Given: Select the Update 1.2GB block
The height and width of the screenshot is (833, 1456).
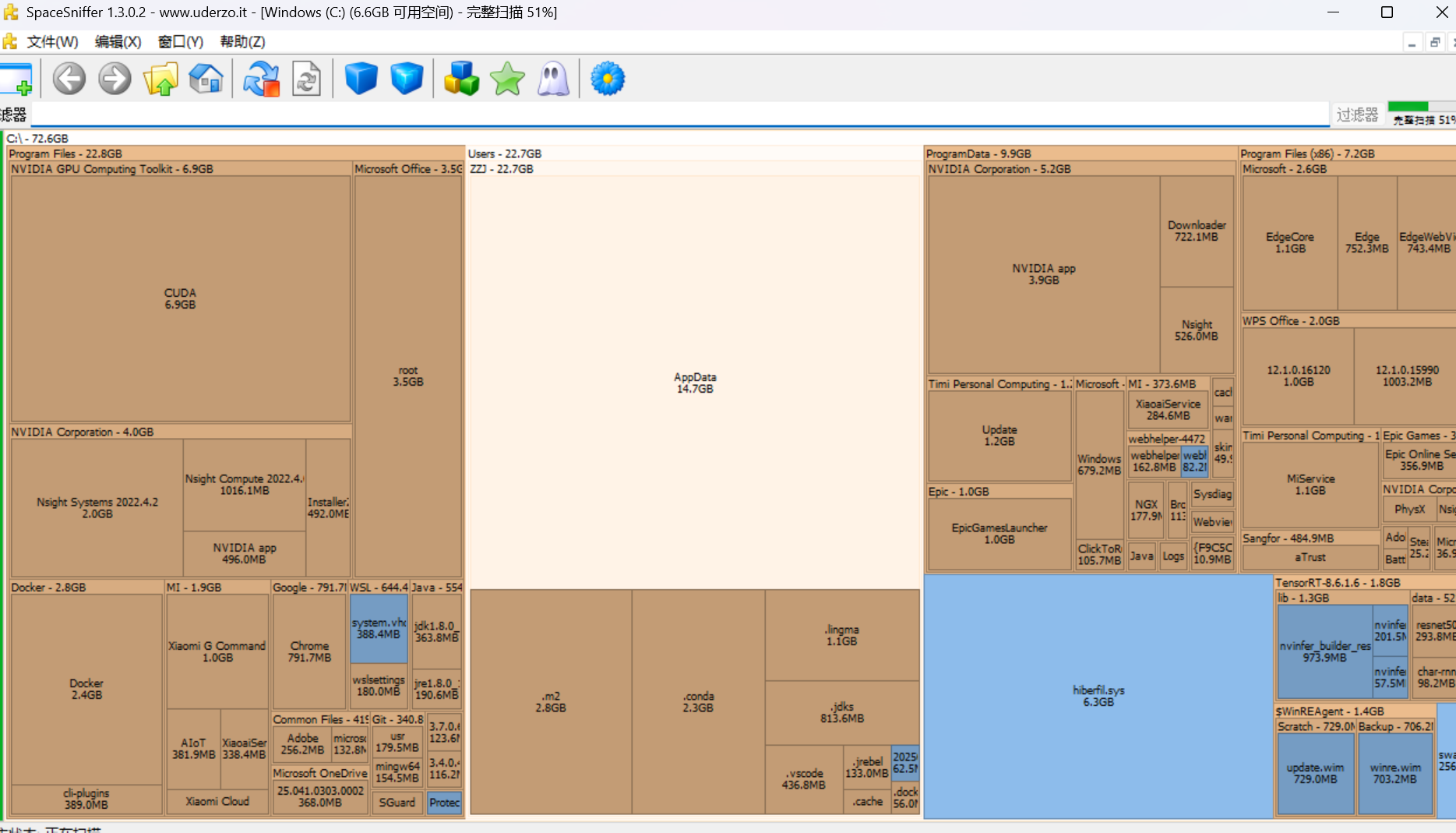Looking at the screenshot, I should tap(999, 436).
